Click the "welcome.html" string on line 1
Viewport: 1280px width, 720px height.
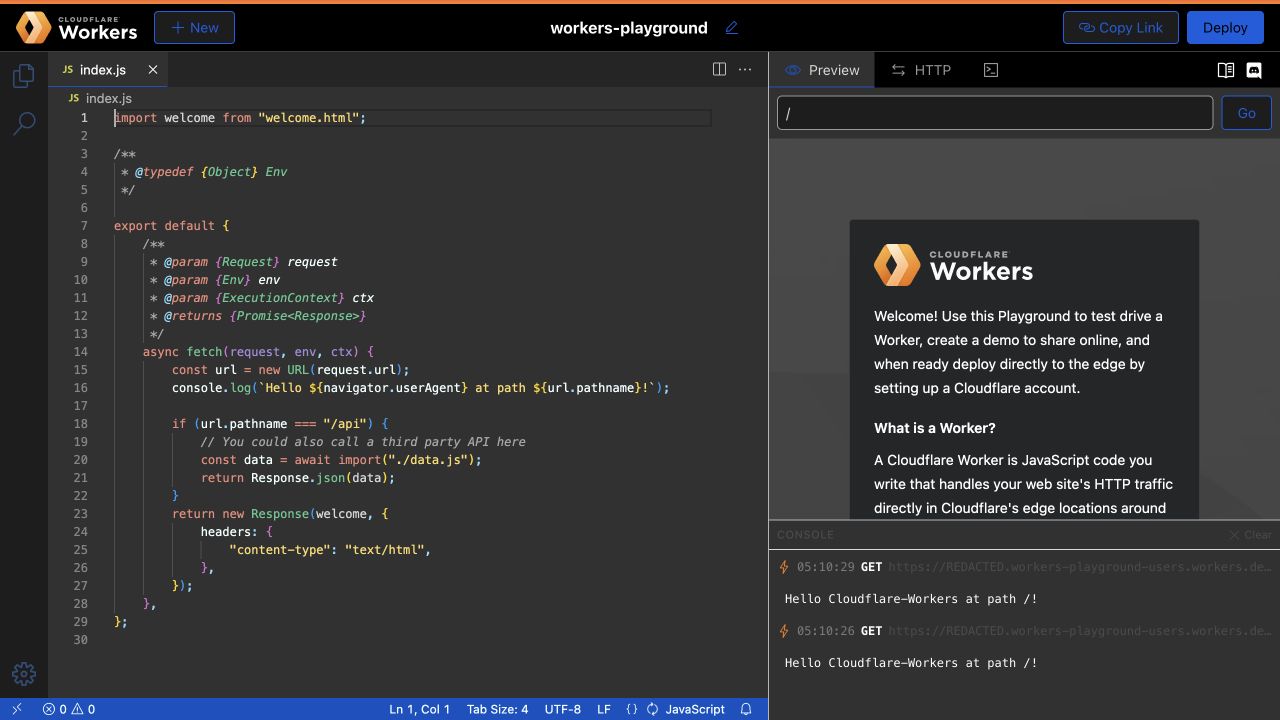point(308,118)
